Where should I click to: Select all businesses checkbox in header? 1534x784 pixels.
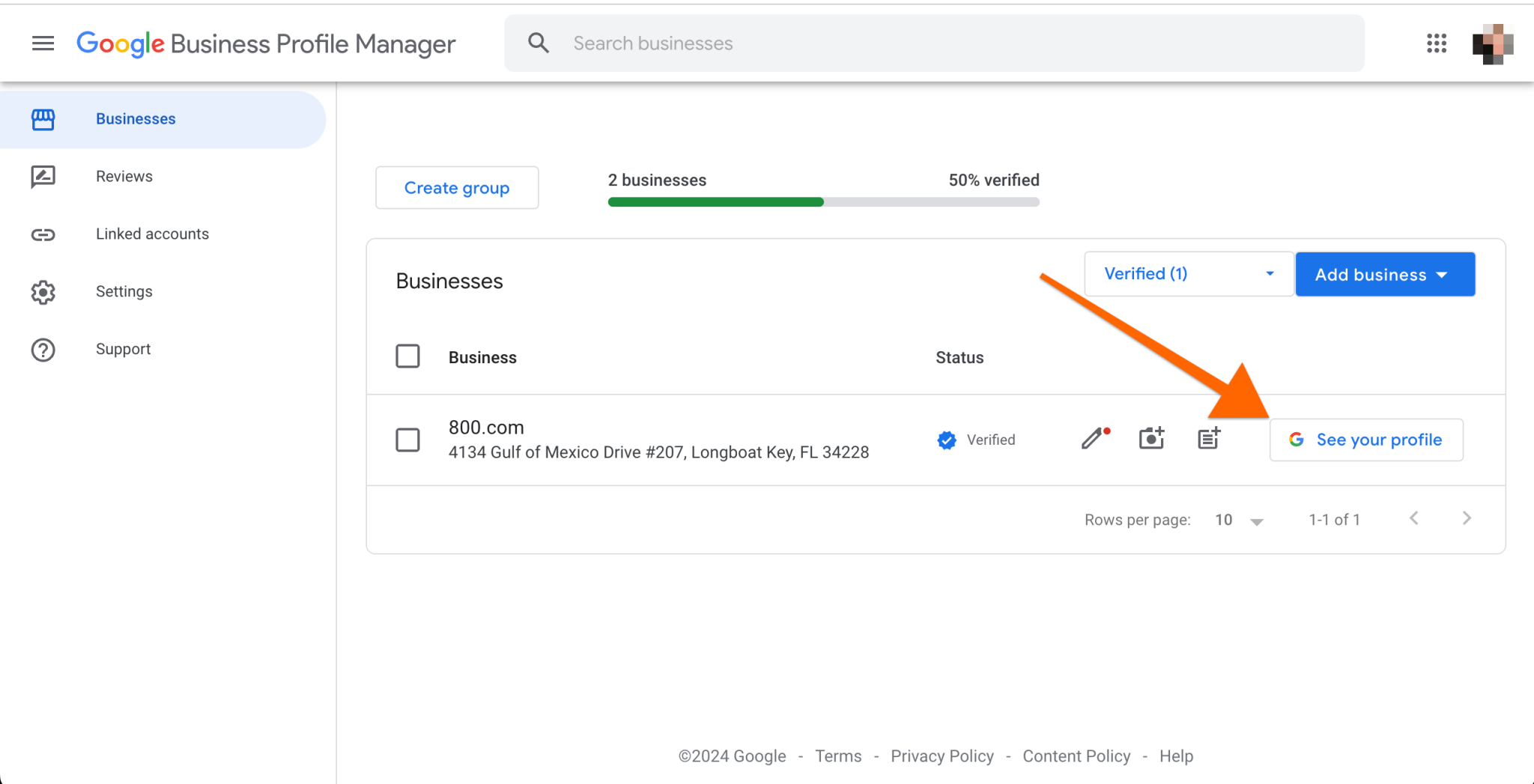click(x=407, y=356)
